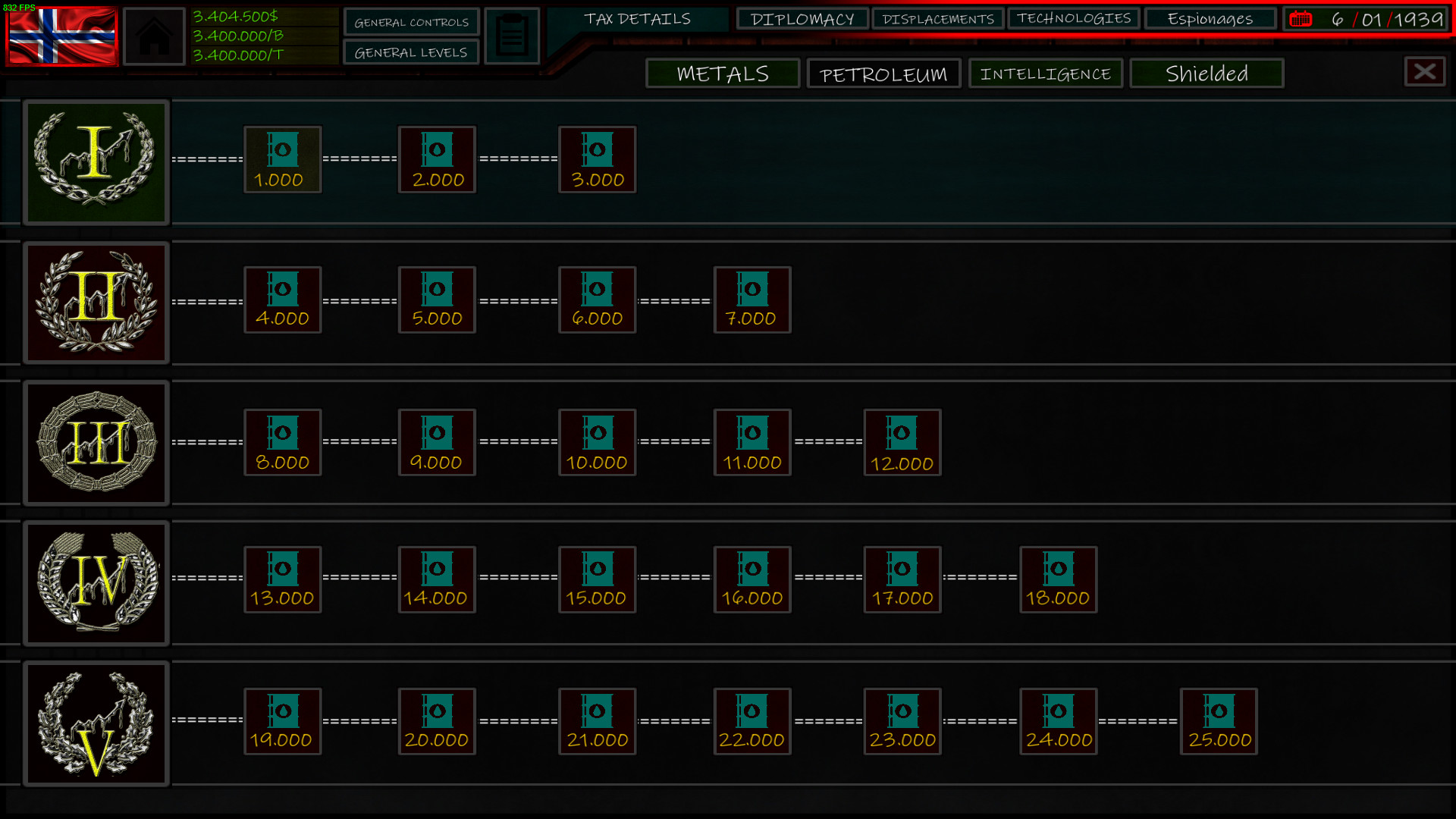Open the Shielded view
1456x819 pixels.
click(x=1206, y=74)
